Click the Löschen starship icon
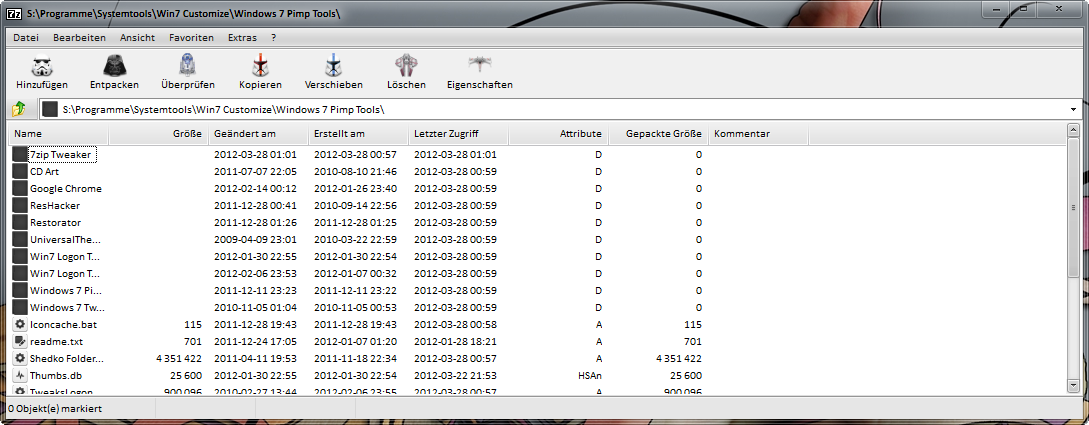1089x425 pixels. pos(406,65)
